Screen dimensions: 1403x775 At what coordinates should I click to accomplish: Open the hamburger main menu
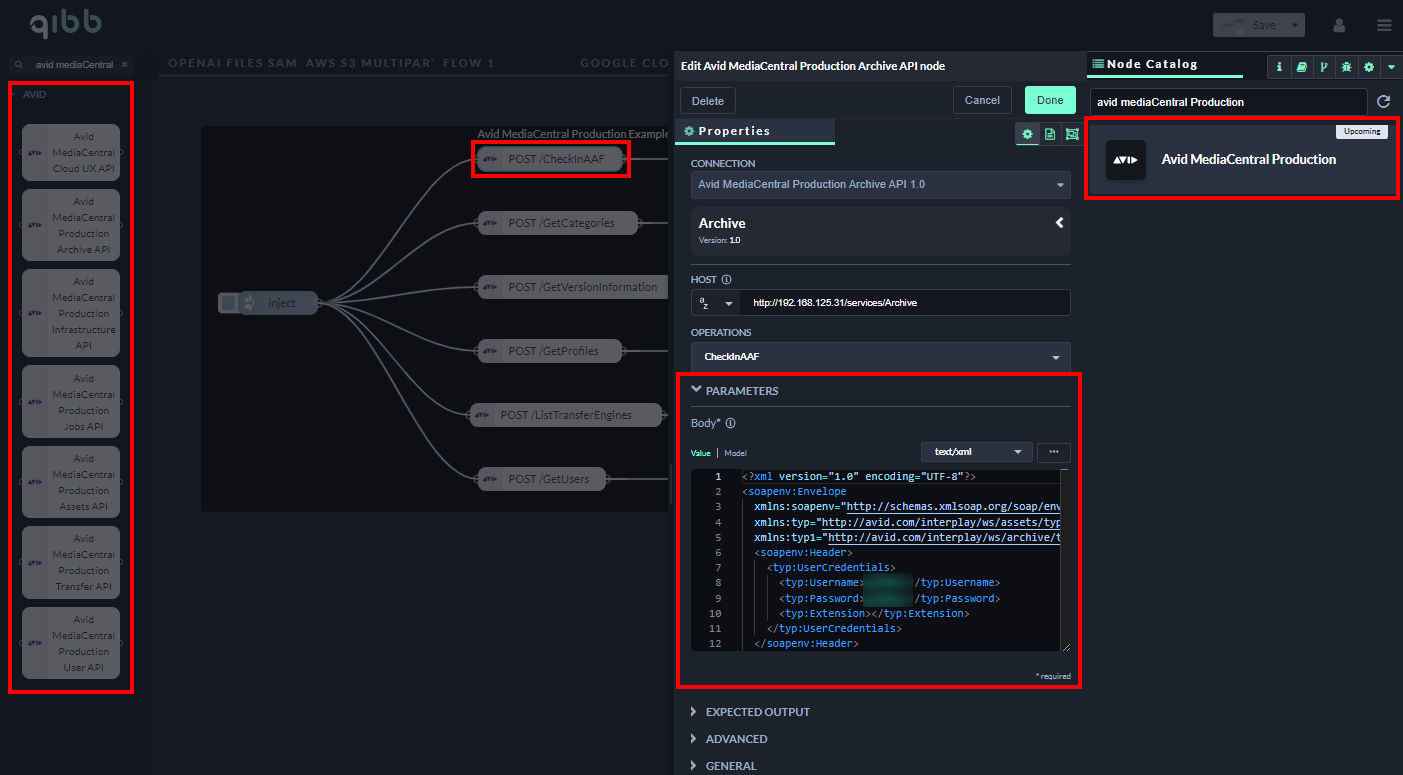pos(1383,25)
